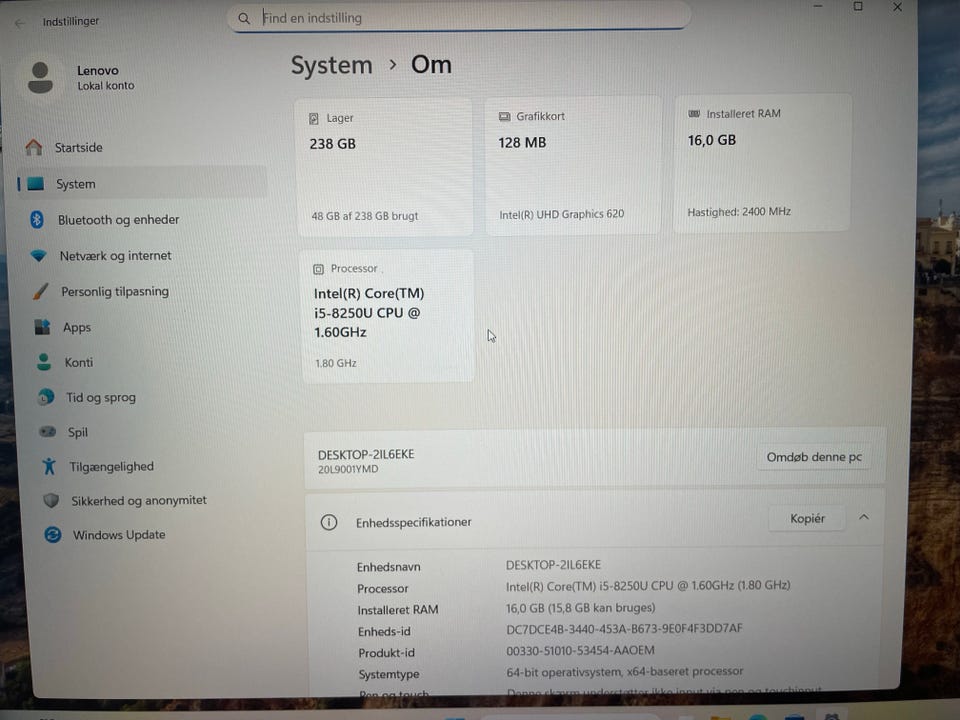The image size is (960, 720).
Task: Open the Processor i5-8250U card
Action: pos(387,316)
